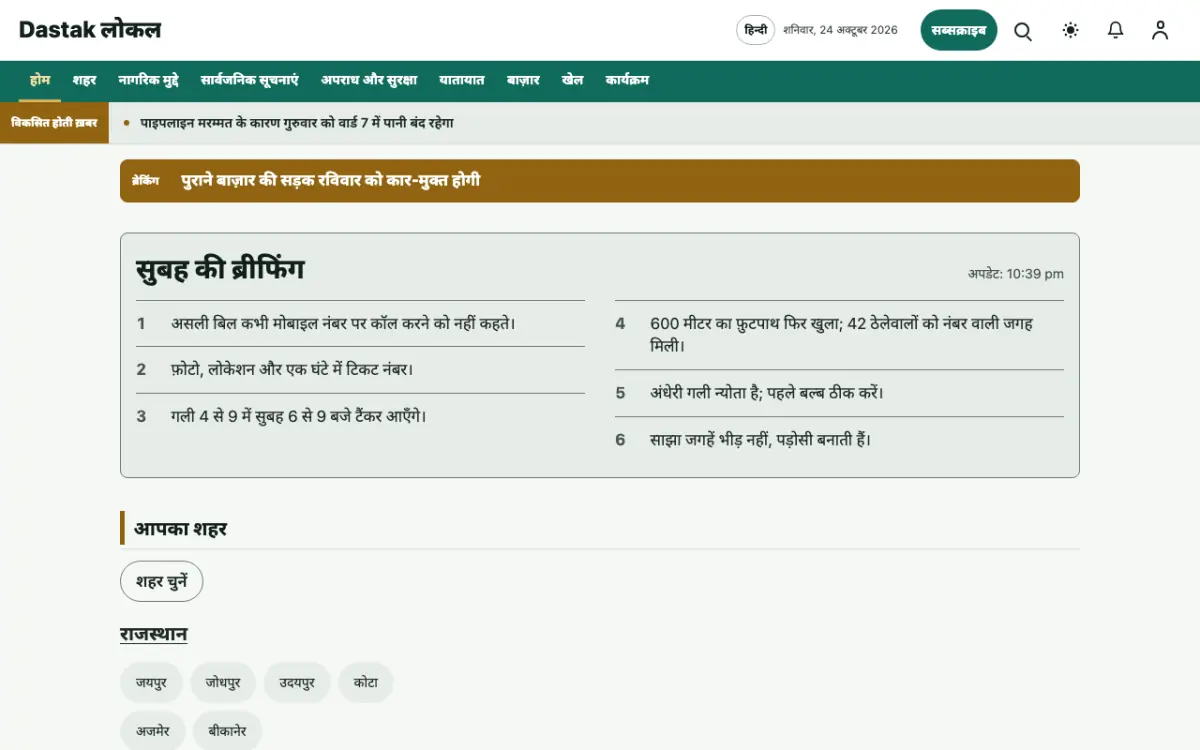Open the कार्यक्रम nav item

pyautogui.click(x=627, y=80)
